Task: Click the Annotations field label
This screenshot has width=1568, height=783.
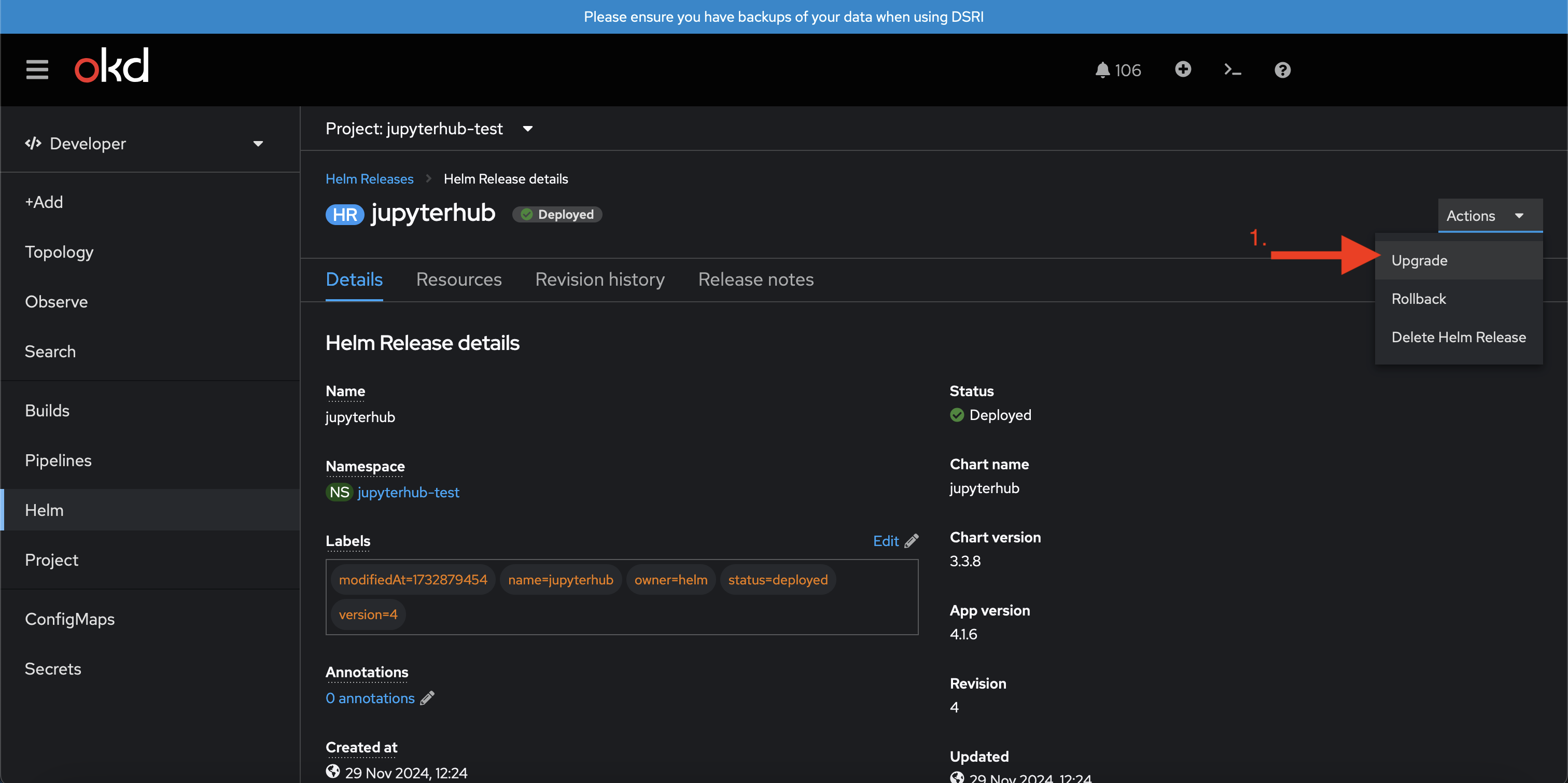Action: click(367, 672)
